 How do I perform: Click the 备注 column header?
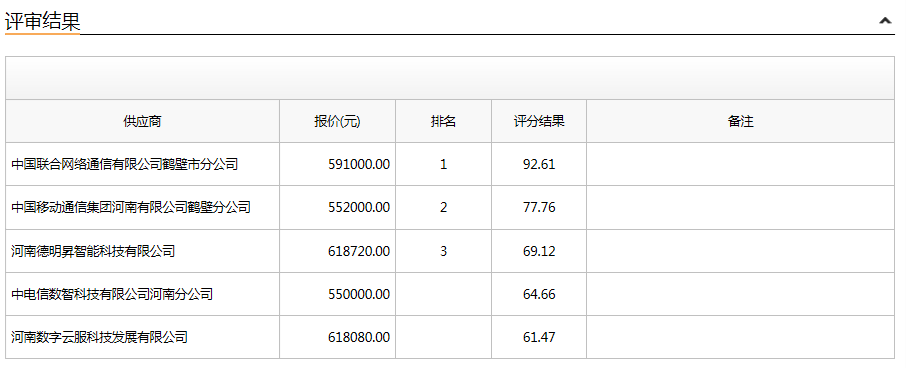(x=740, y=121)
